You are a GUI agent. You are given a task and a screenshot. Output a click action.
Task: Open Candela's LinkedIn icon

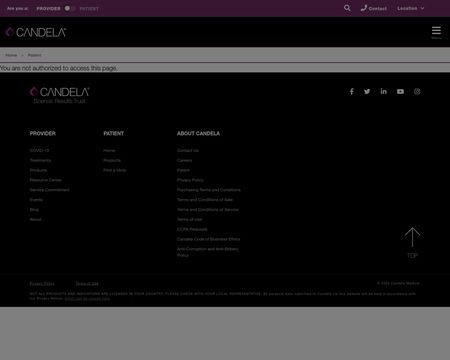click(384, 91)
